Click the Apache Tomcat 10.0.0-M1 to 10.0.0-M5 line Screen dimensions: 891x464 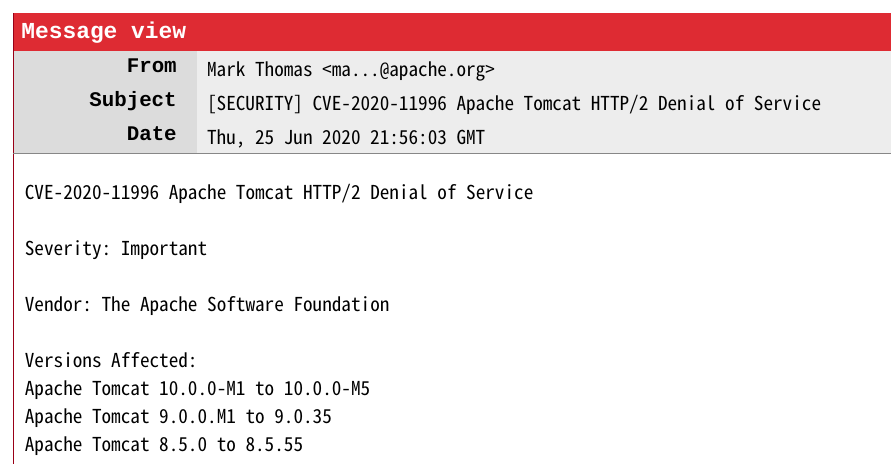click(197, 389)
